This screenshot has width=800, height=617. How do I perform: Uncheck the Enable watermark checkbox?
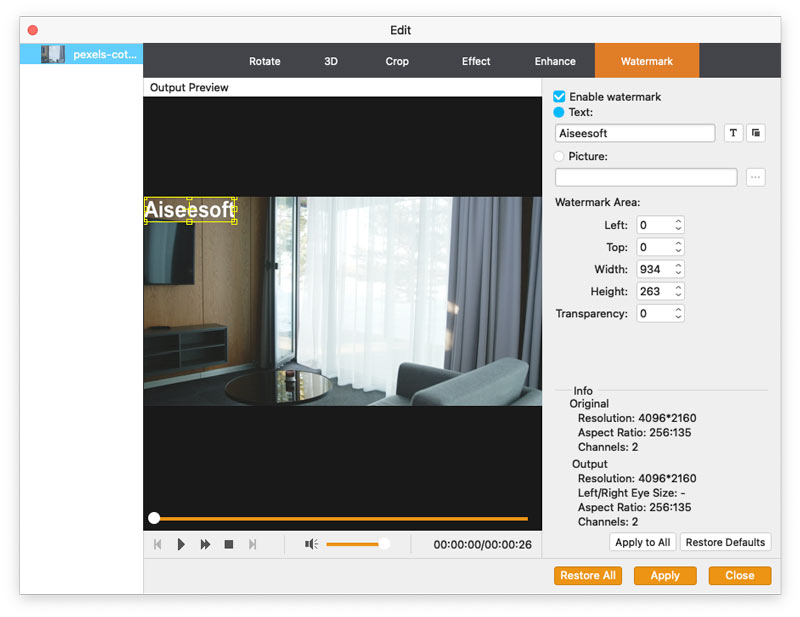coord(560,97)
